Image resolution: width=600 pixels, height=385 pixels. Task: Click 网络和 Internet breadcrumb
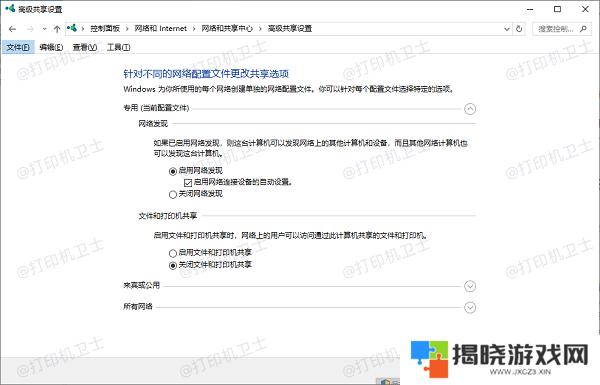coord(161,29)
